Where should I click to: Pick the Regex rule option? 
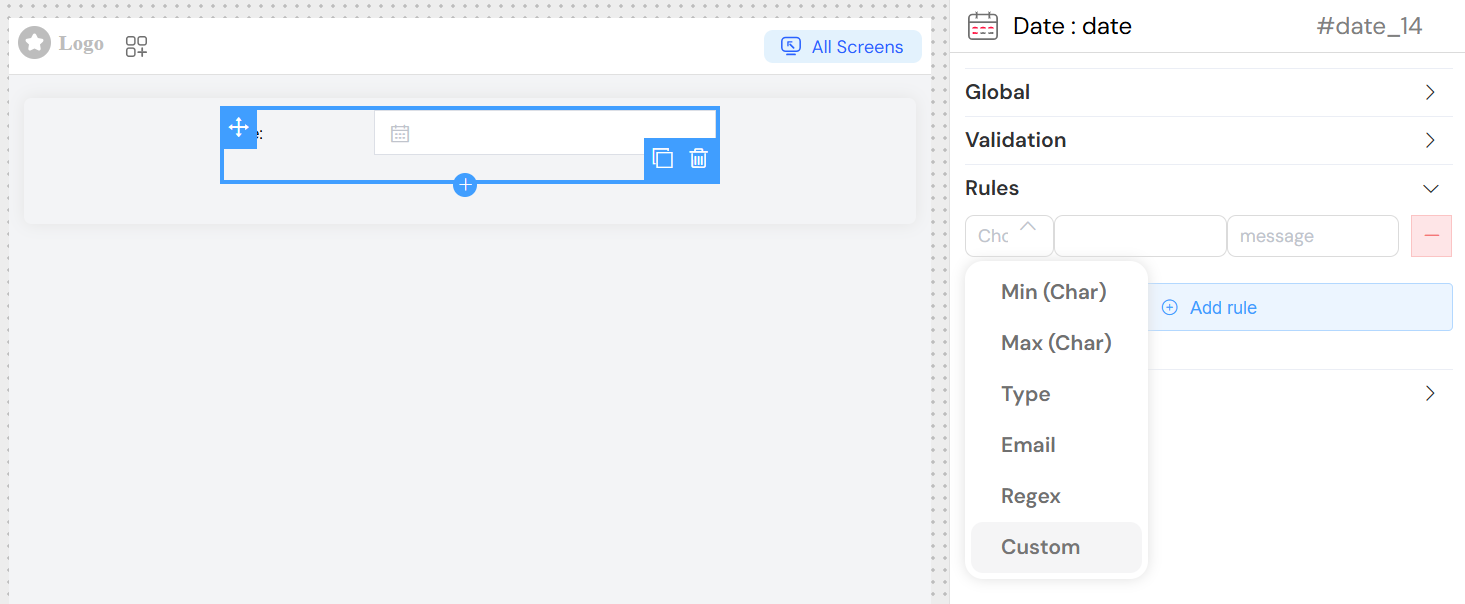(x=1056, y=496)
